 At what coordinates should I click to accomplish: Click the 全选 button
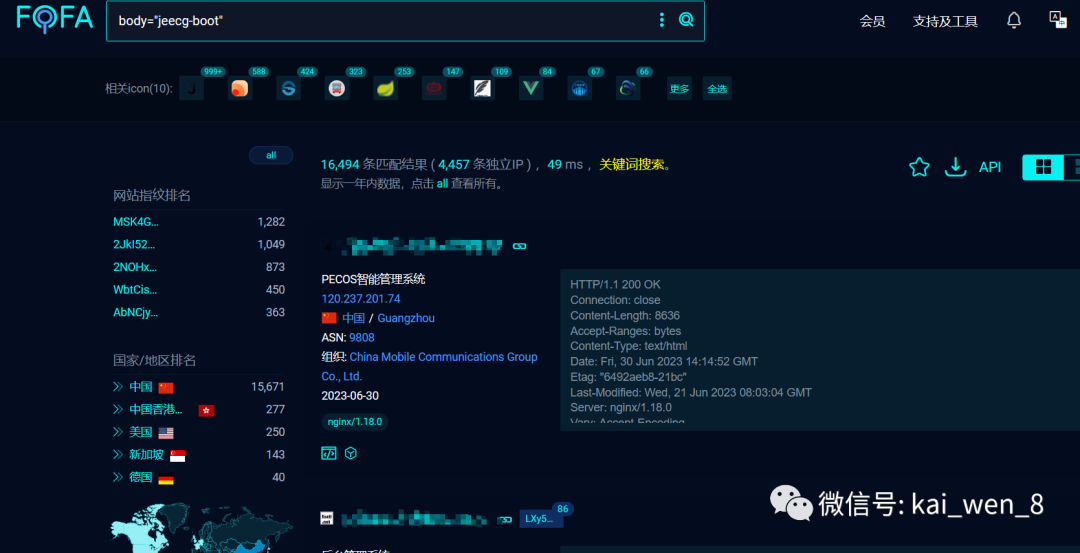[x=717, y=88]
